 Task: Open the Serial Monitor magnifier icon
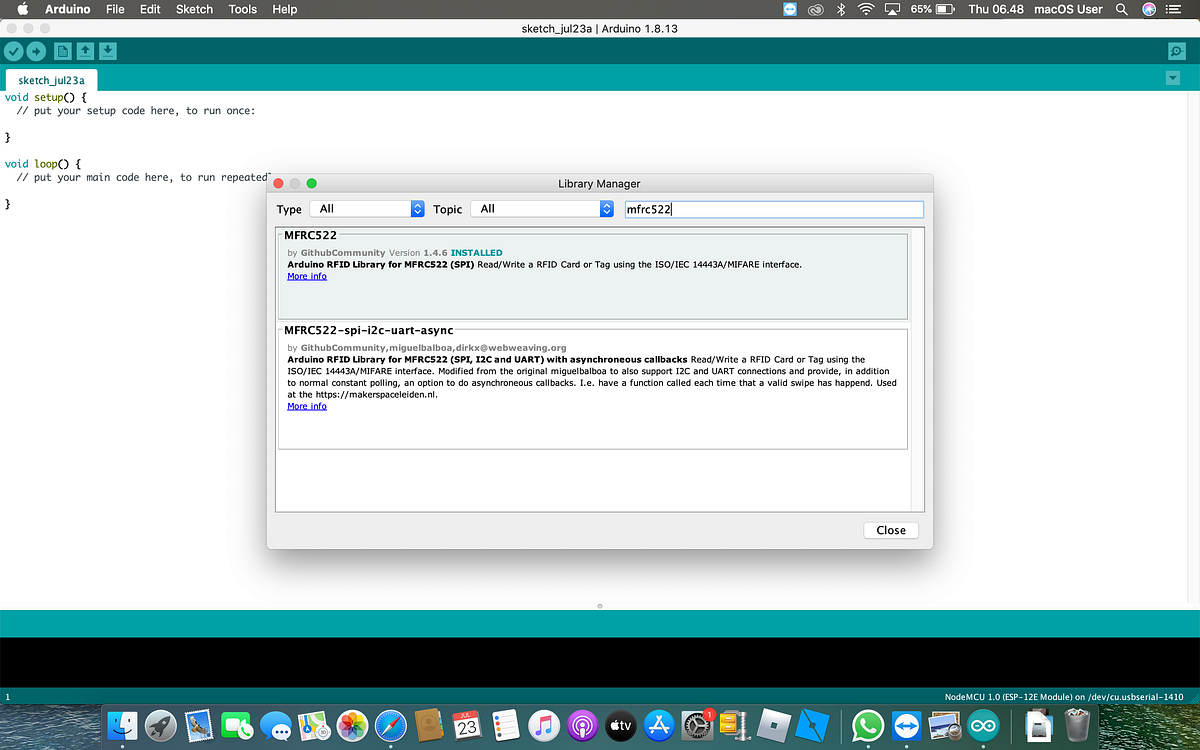[x=1177, y=51]
